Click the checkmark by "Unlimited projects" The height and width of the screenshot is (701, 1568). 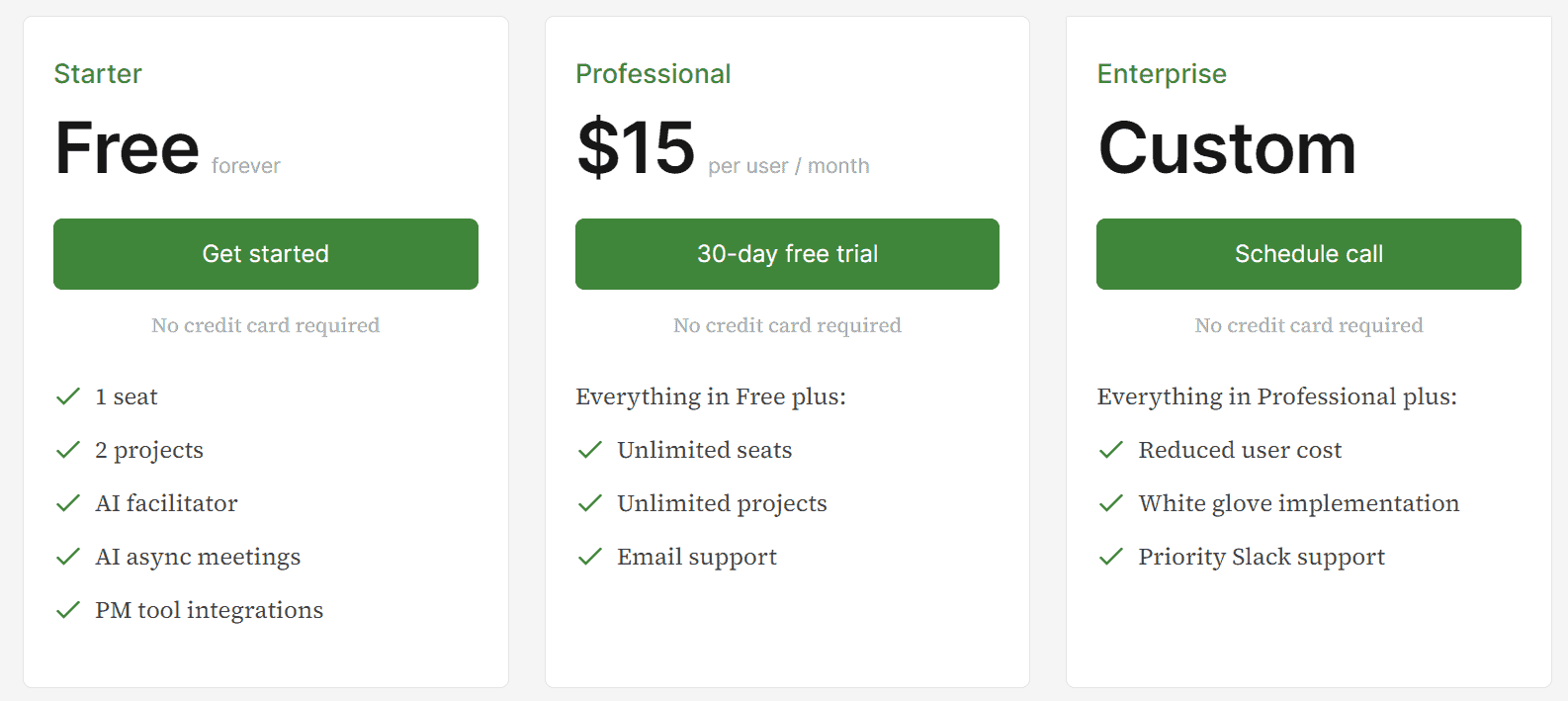[589, 503]
